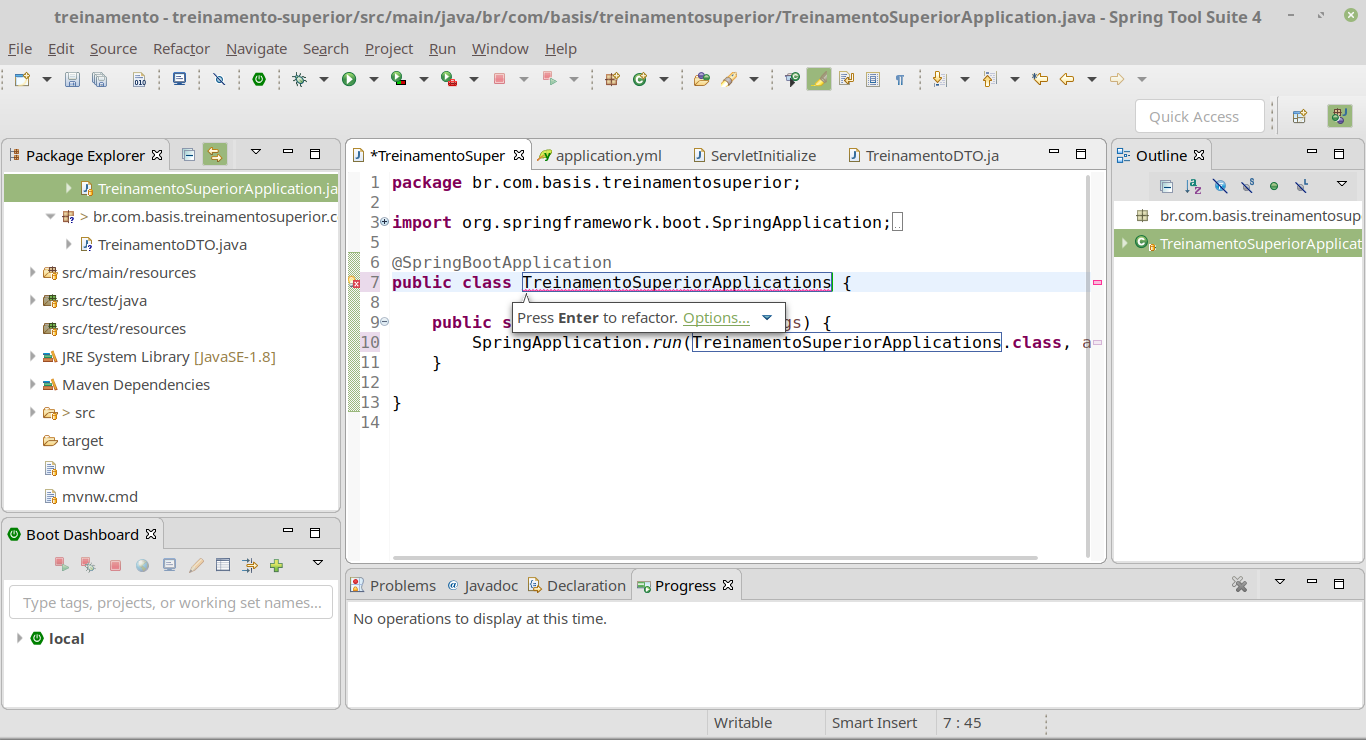Viewport: 1366px width, 740px height.
Task: Open the dropdown arrow beside the Run button
Action: pyautogui.click(x=373, y=79)
